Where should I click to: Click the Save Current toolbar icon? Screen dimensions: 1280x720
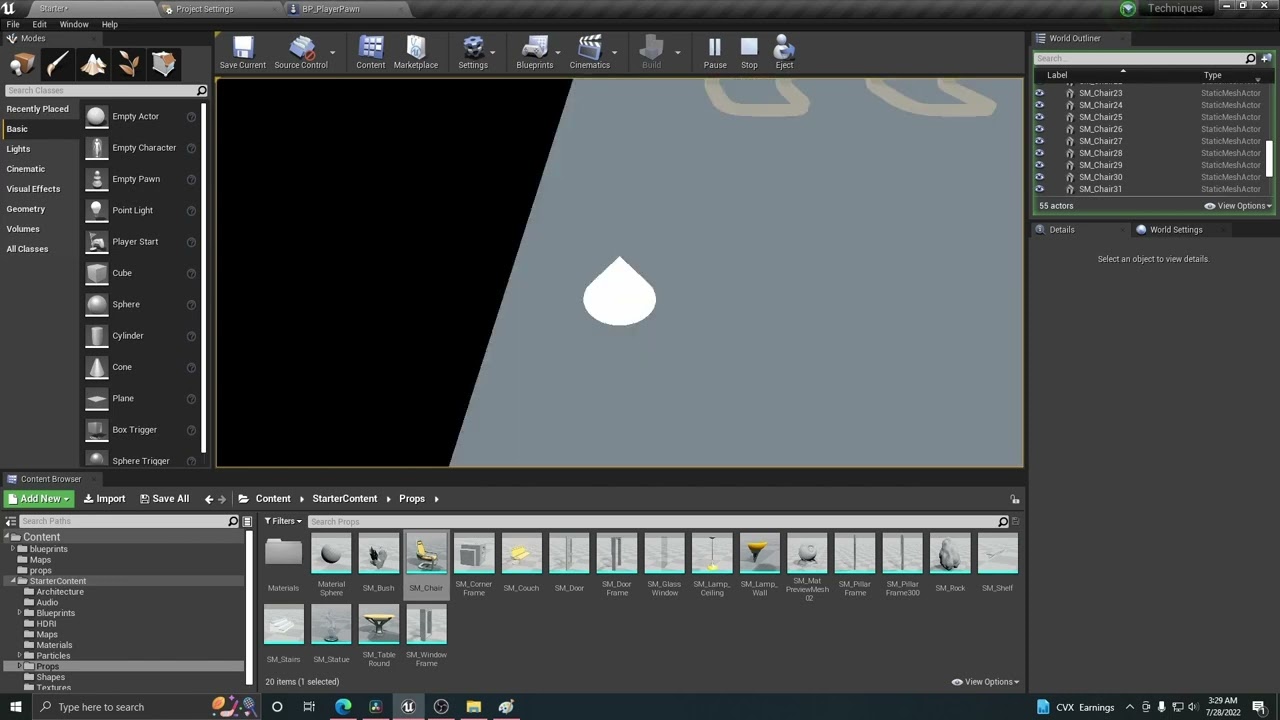point(243,53)
